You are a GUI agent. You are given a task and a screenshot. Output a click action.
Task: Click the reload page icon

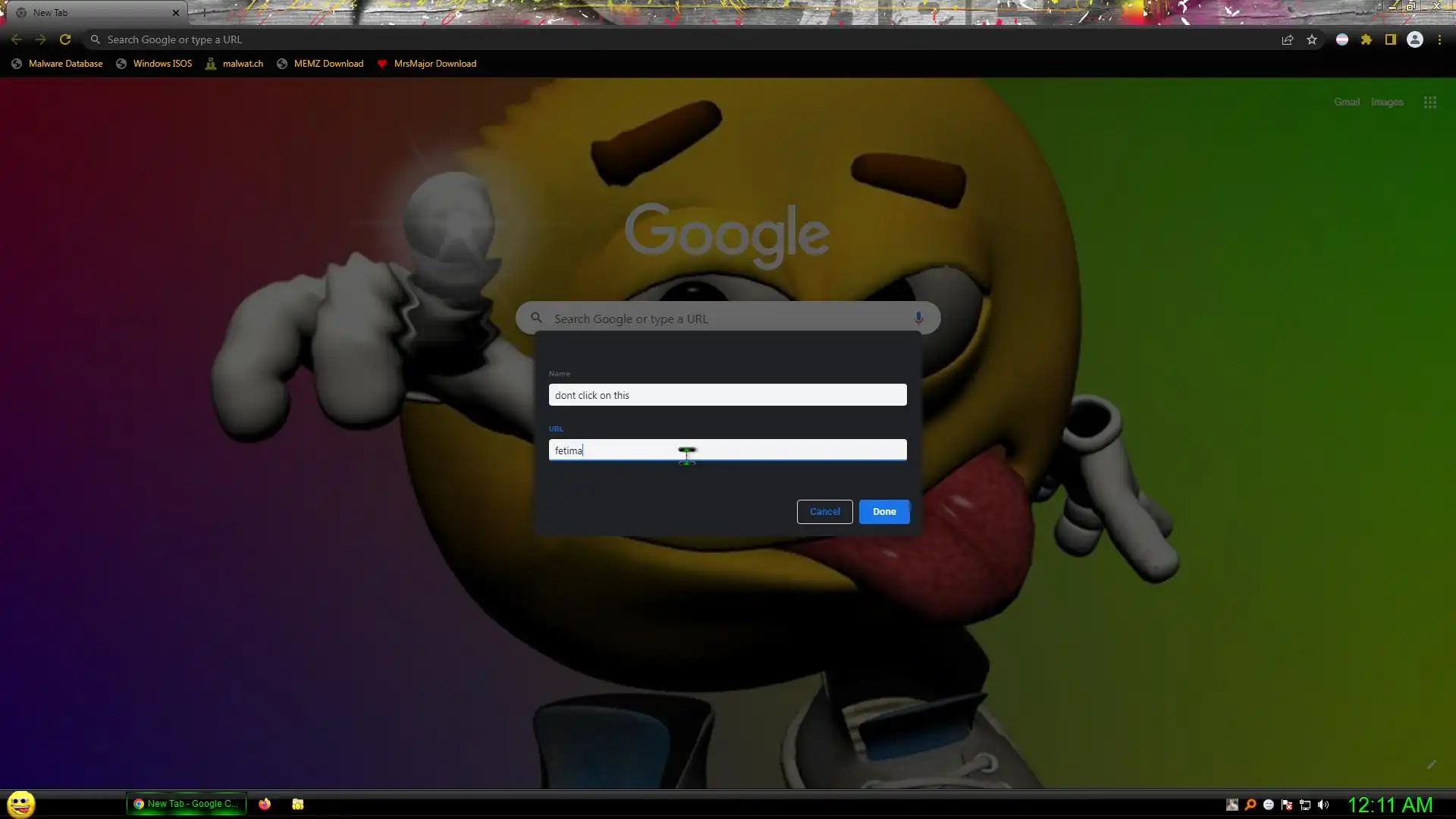point(65,39)
